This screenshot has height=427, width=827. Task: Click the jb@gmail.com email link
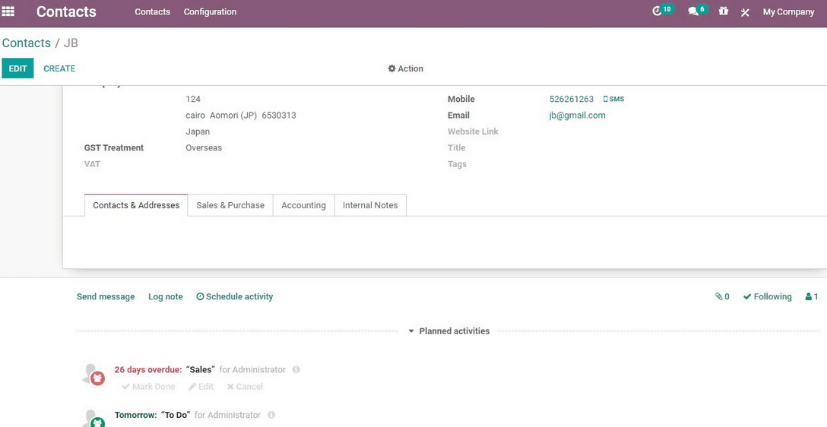577,116
